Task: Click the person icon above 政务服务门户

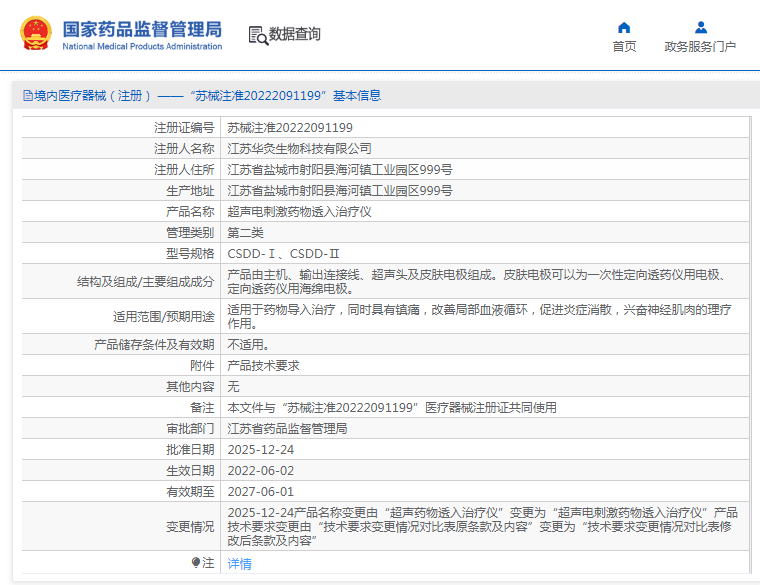Action: (700, 27)
